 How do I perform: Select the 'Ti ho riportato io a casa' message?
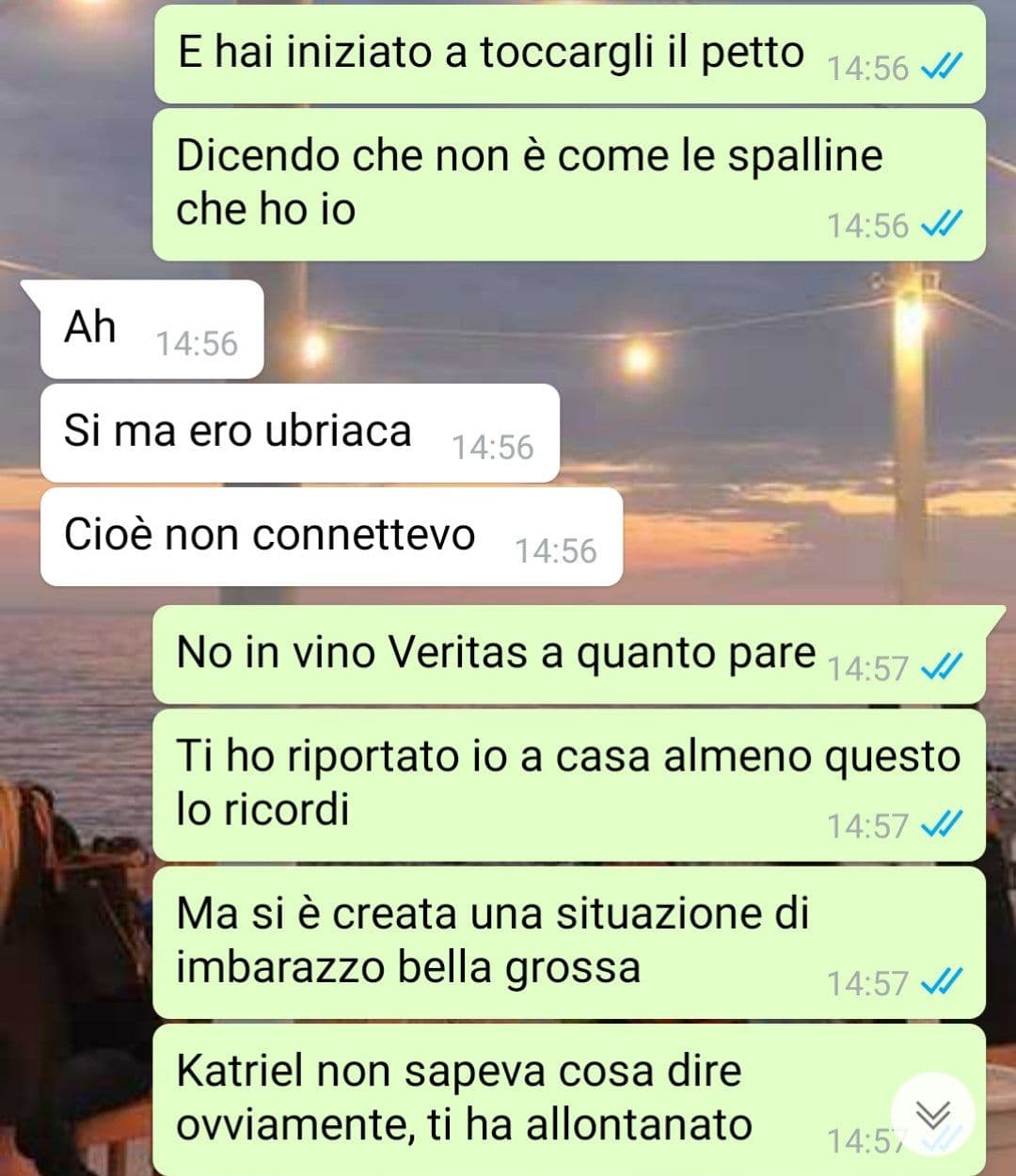click(569, 785)
